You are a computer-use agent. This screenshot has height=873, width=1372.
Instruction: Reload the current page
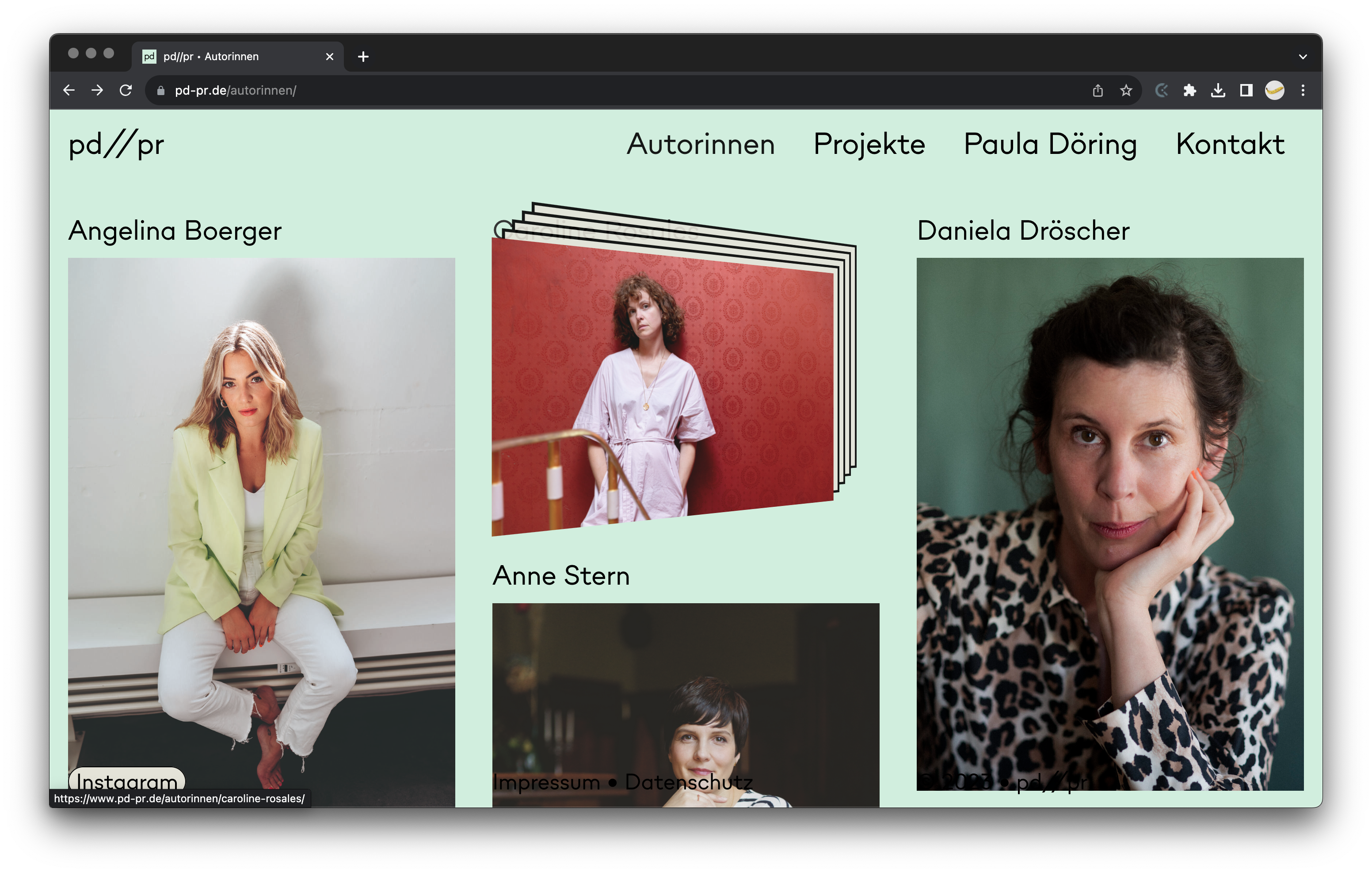pyautogui.click(x=126, y=90)
